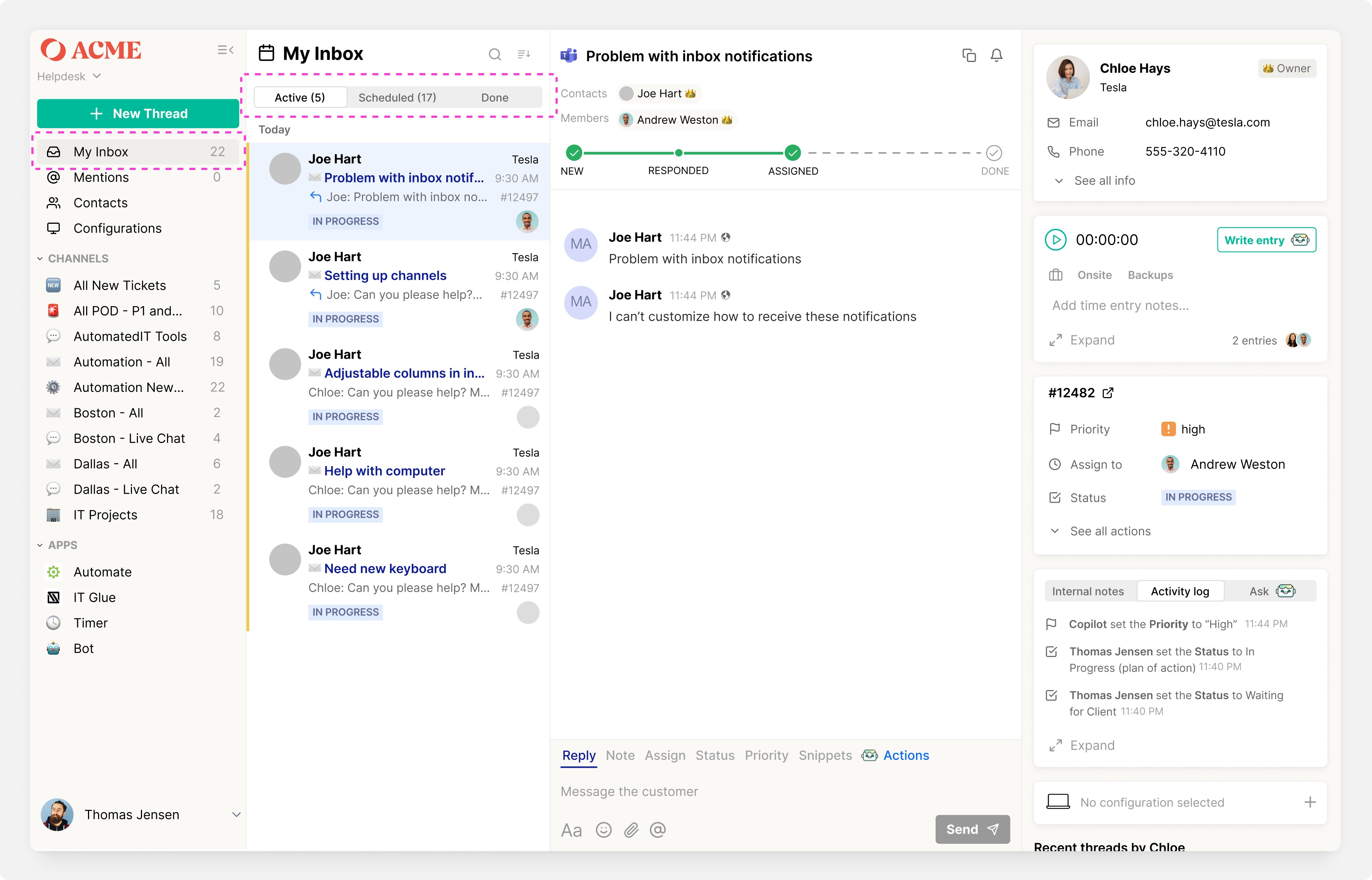Open ticket #12482 external link icon
Screen dimensions: 1372x880
point(1108,393)
